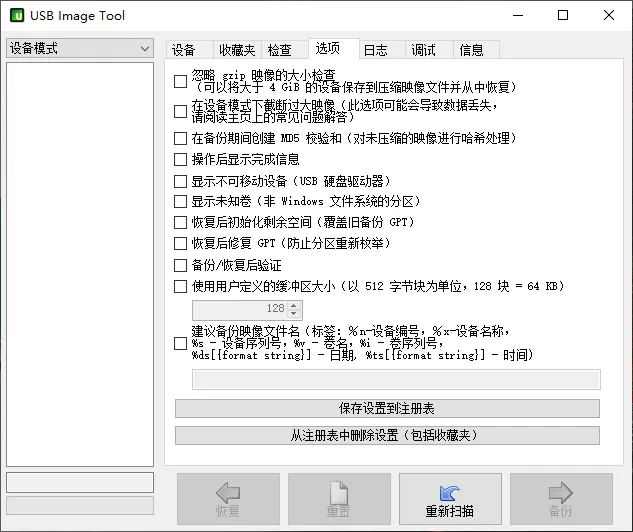This screenshot has height=532, width=633.
Task: Click the 重置 (Reset) document button
Action: (339, 499)
